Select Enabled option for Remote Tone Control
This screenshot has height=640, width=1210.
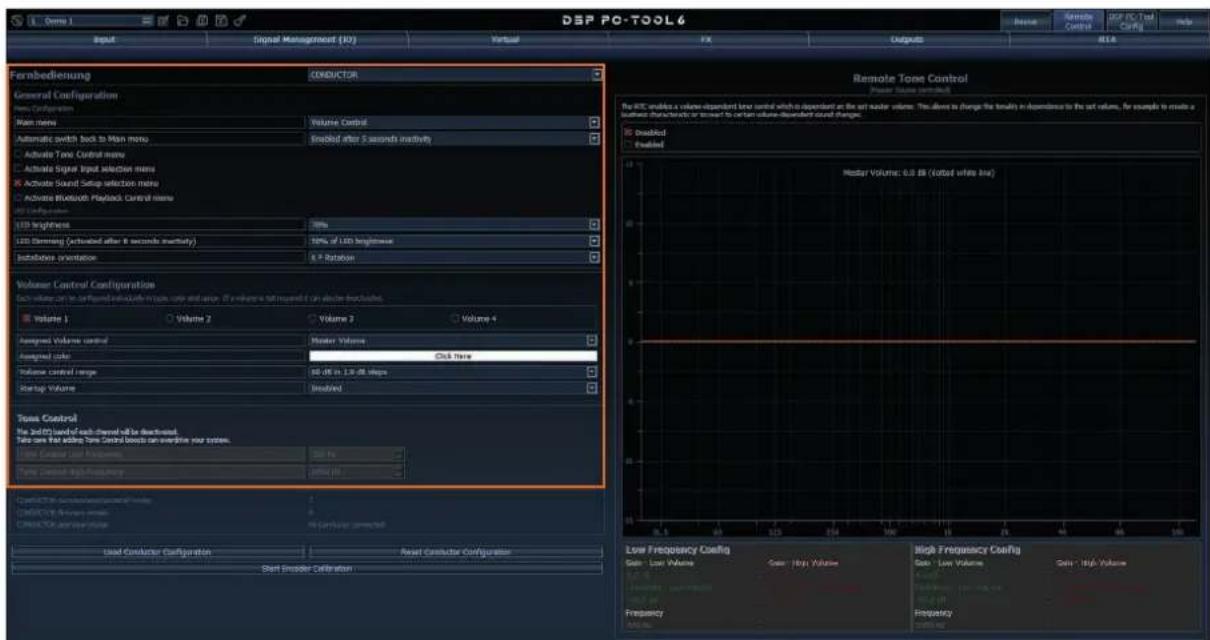(x=627, y=144)
